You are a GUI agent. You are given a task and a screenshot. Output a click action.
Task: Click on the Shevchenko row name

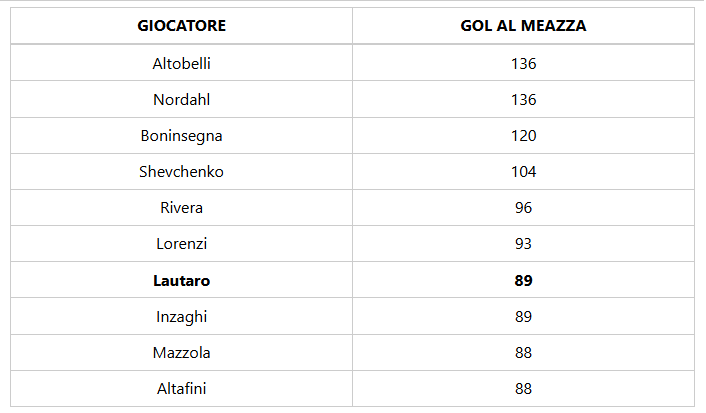(181, 172)
